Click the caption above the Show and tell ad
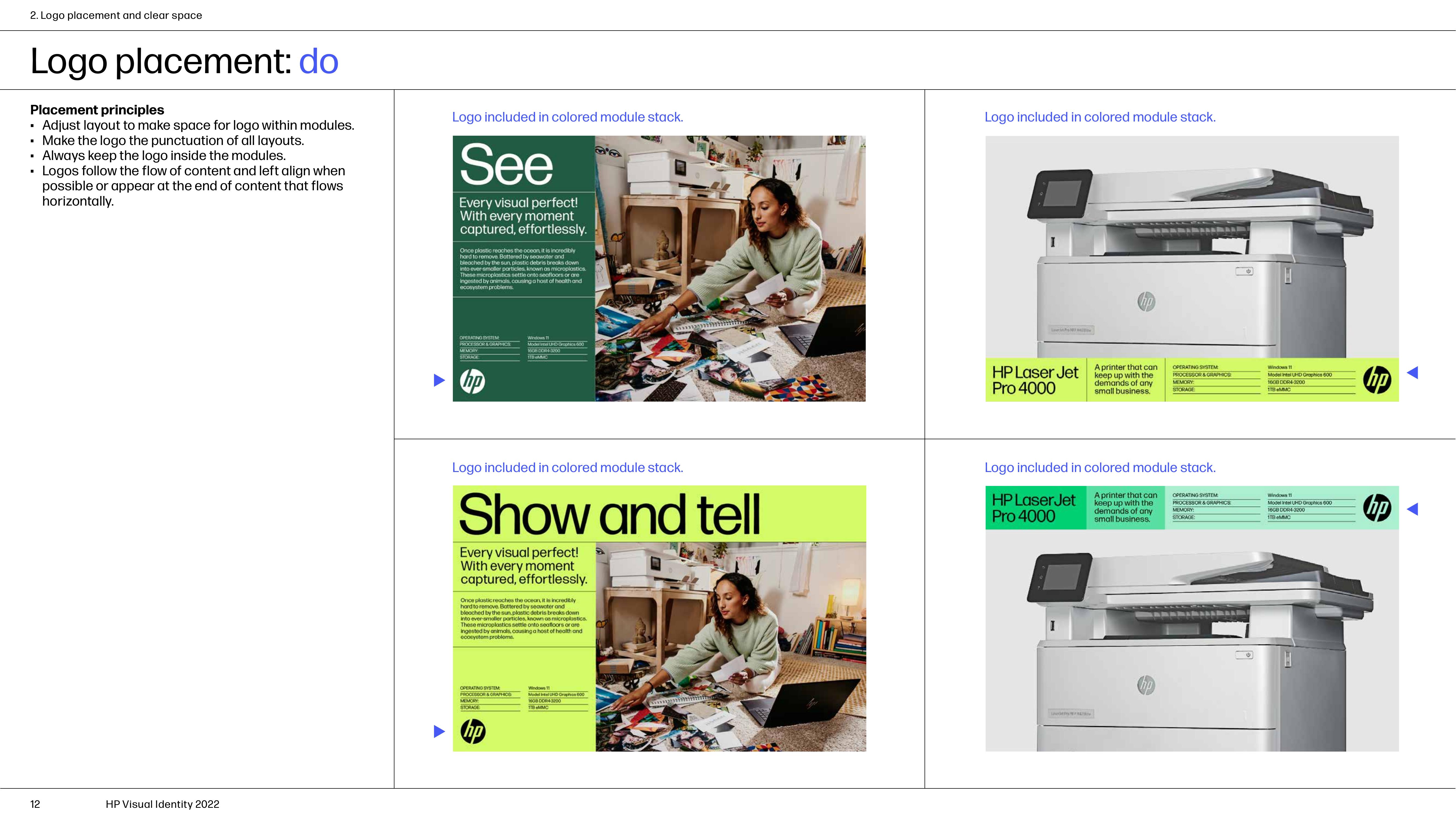The height and width of the screenshot is (819, 1456). click(x=567, y=467)
